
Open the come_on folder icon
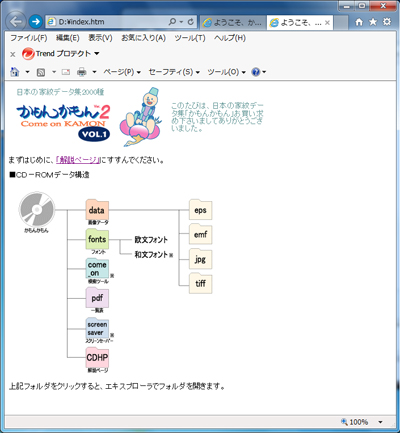(97, 268)
